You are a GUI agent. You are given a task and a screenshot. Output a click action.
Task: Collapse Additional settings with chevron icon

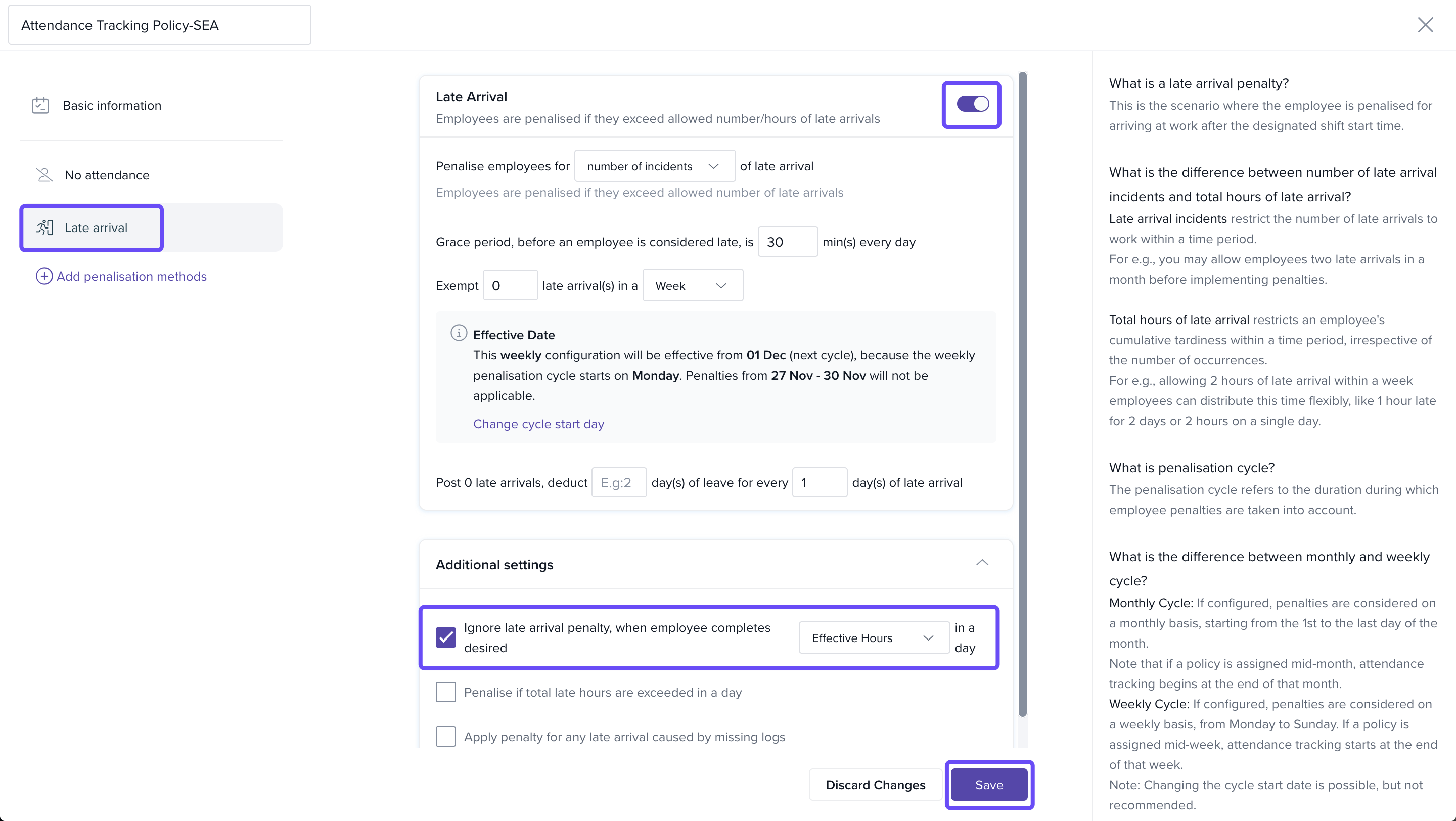[x=982, y=563]
